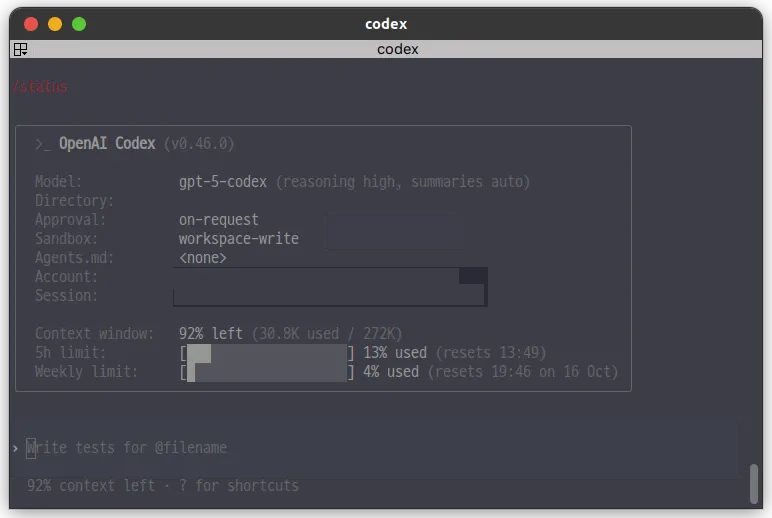Click the 'Context window:' label
772x518 pixels.
95,334
